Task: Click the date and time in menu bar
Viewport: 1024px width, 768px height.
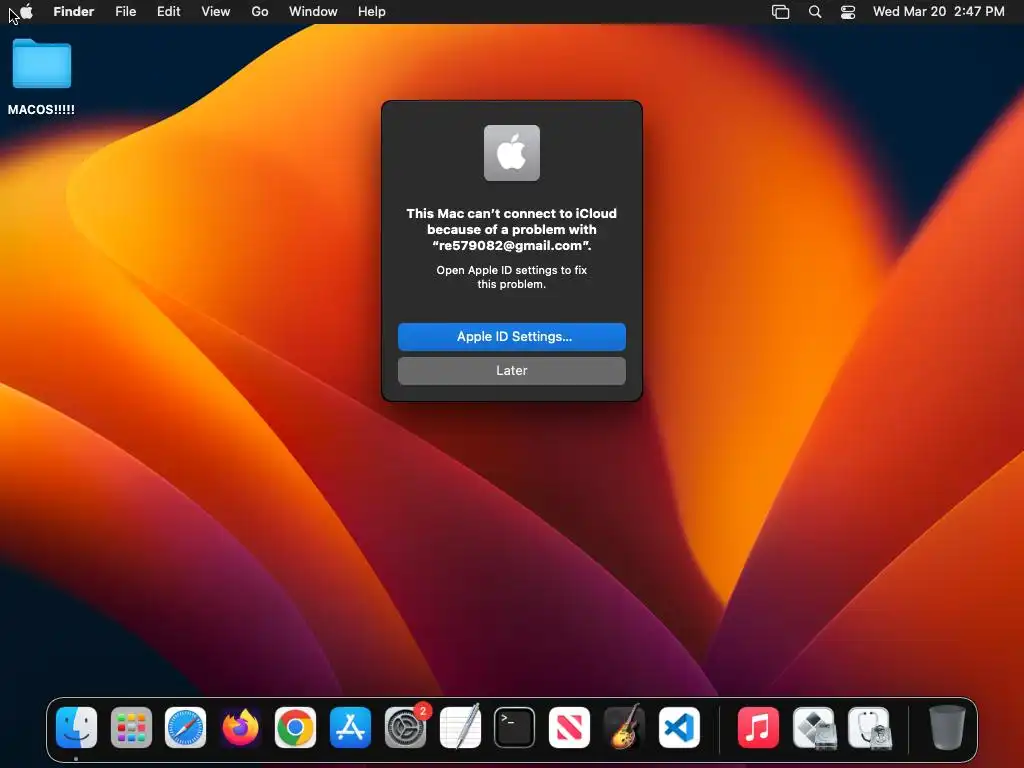Action: click(x=938, y=12)
